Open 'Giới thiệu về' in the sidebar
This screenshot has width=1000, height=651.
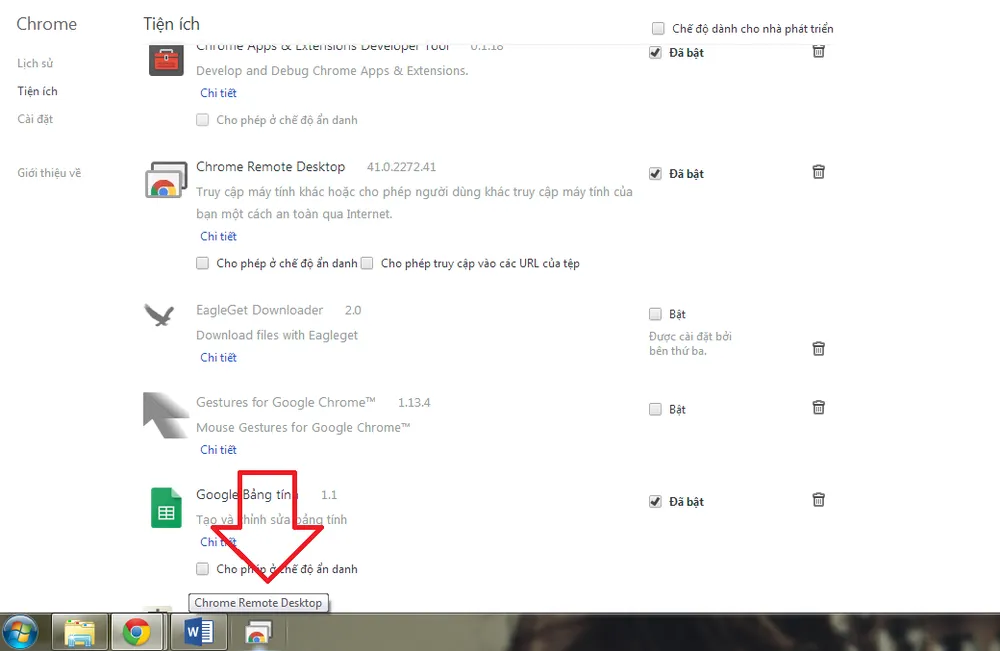(x=49, y=173)
